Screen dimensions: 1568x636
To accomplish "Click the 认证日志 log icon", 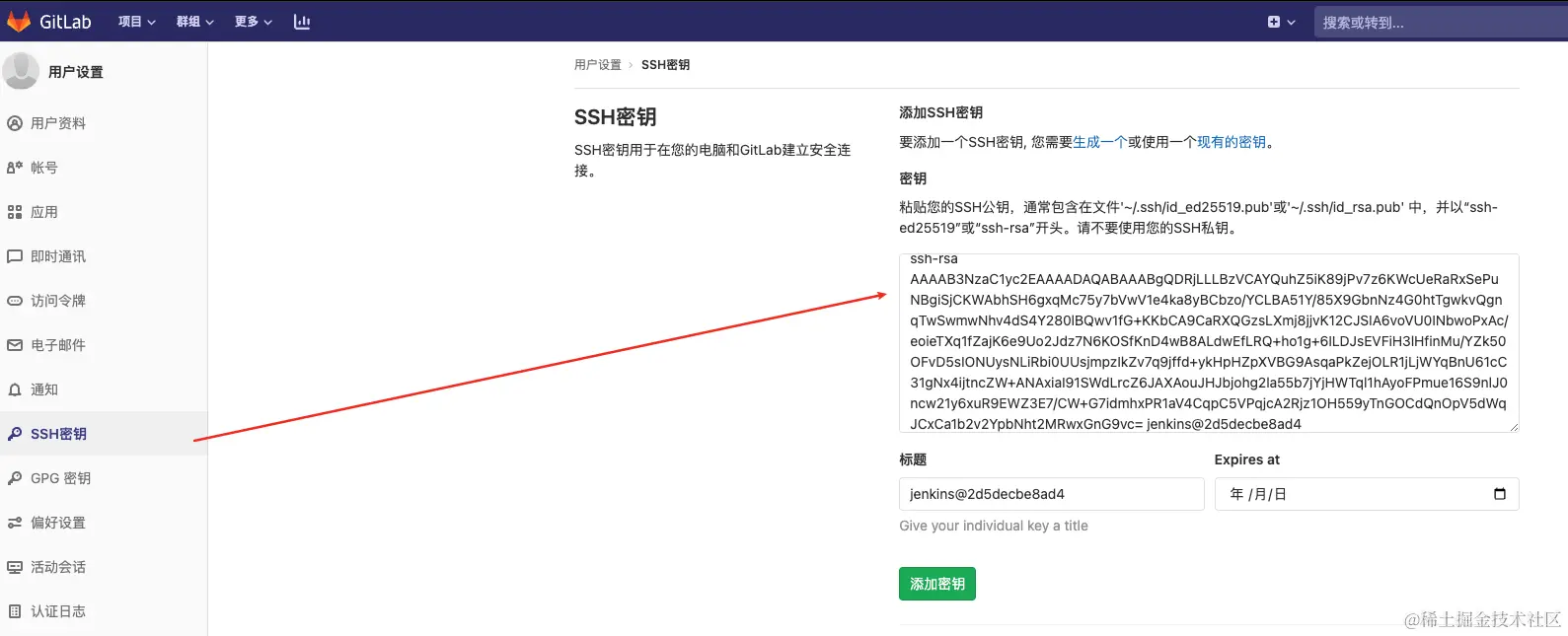I will (x=15, y=611).
